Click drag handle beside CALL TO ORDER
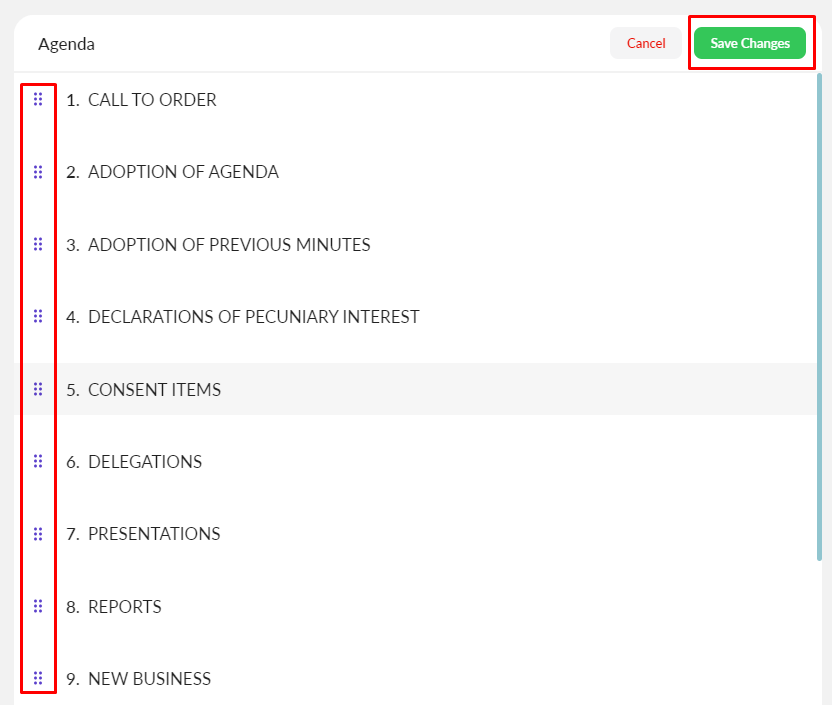Viewport: 832px width, 705px height. click(x=38, y=99)
